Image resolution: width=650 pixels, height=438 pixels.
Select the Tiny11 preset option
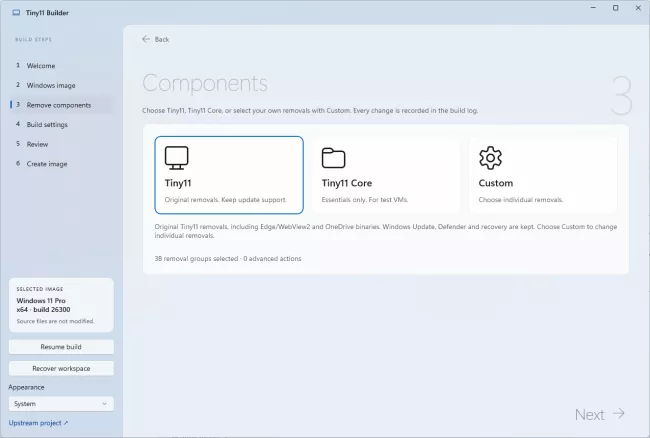pyautogui.click(x=229, y=175)
